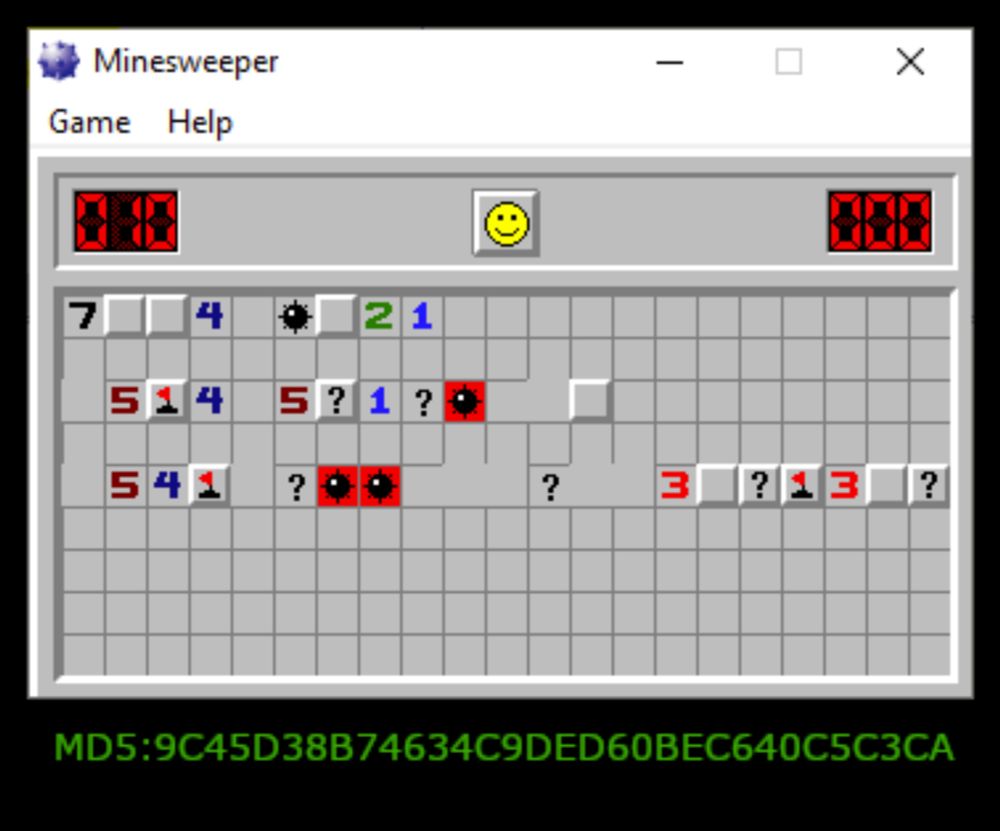Toggle the flat '?' left of the lone red mine
This screenshot has width=1000, height=831.
tap(423, 402)
